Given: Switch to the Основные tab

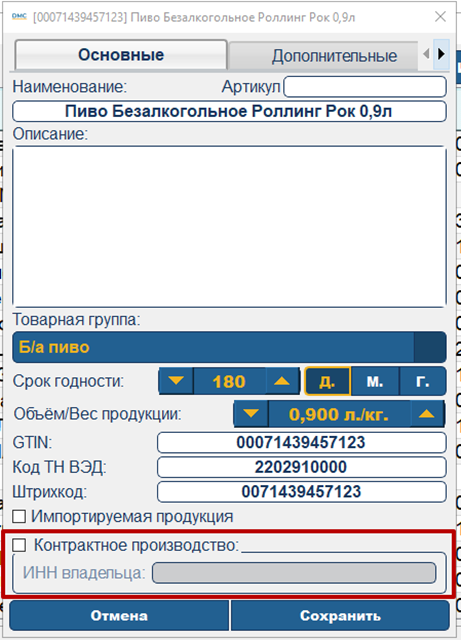Looking at the screenshot, I should tap(121, 55).
